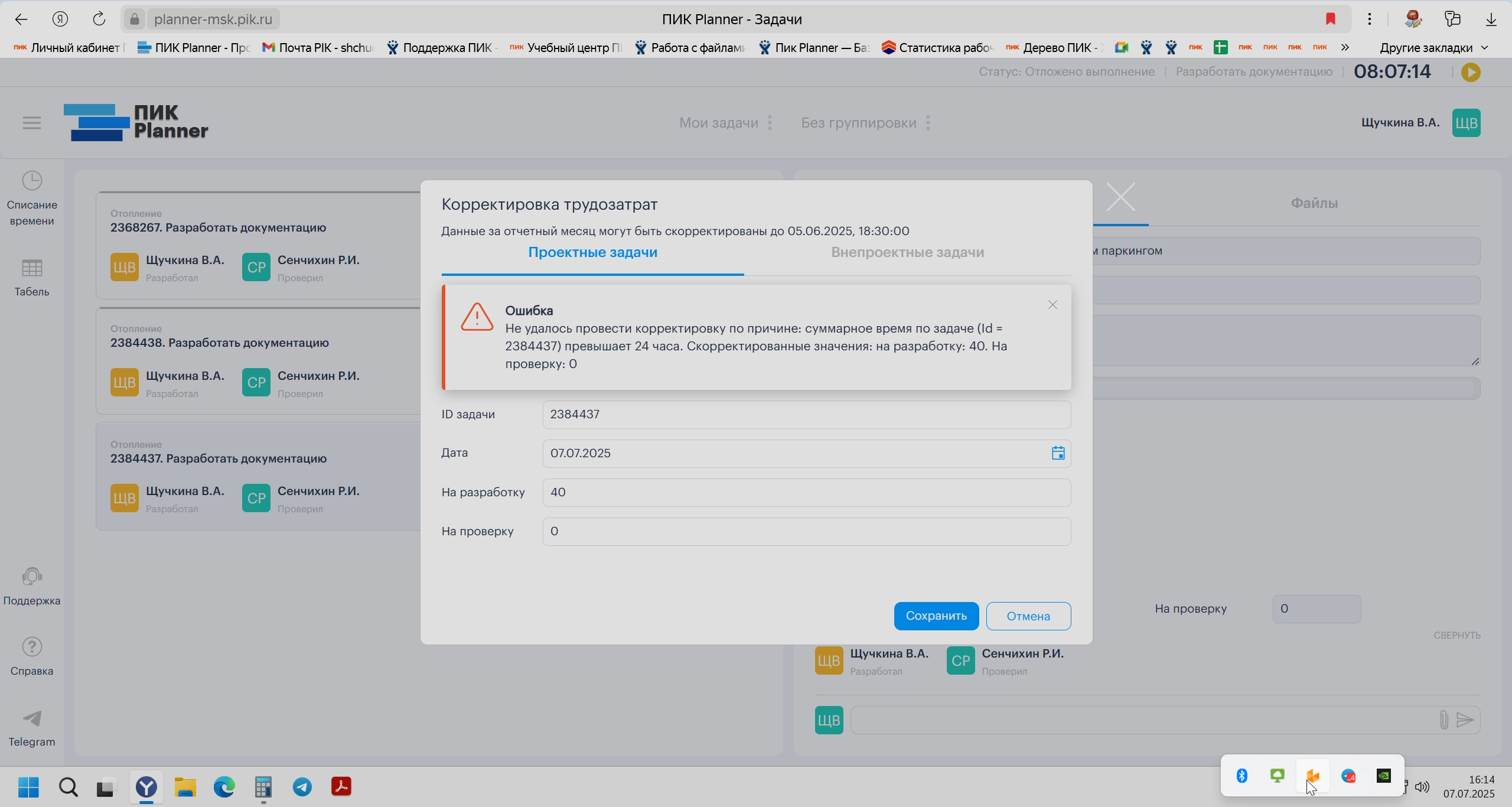Click the ПИК Planner logo
The width and height of the screenshot is (1512, 807).
click(x=136, y=122)
